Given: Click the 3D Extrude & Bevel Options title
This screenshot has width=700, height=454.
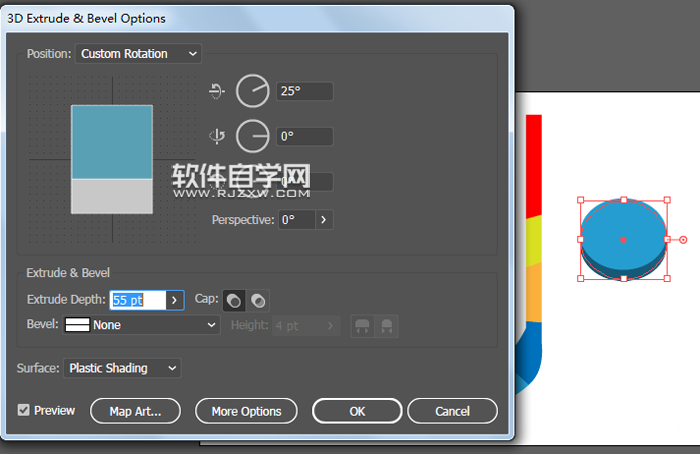Looking at the screenshot, I should coord(87,18).
